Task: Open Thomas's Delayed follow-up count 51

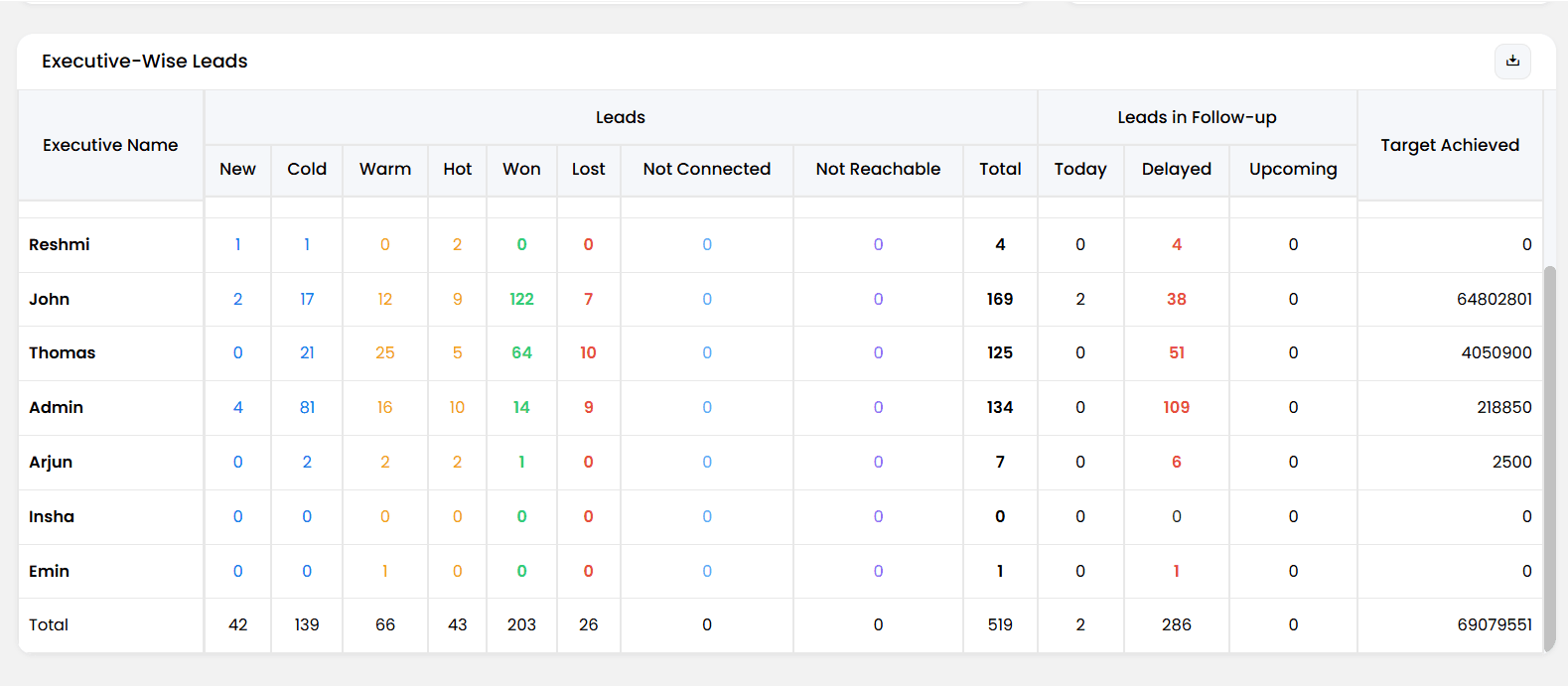Action: [1177, 352]
